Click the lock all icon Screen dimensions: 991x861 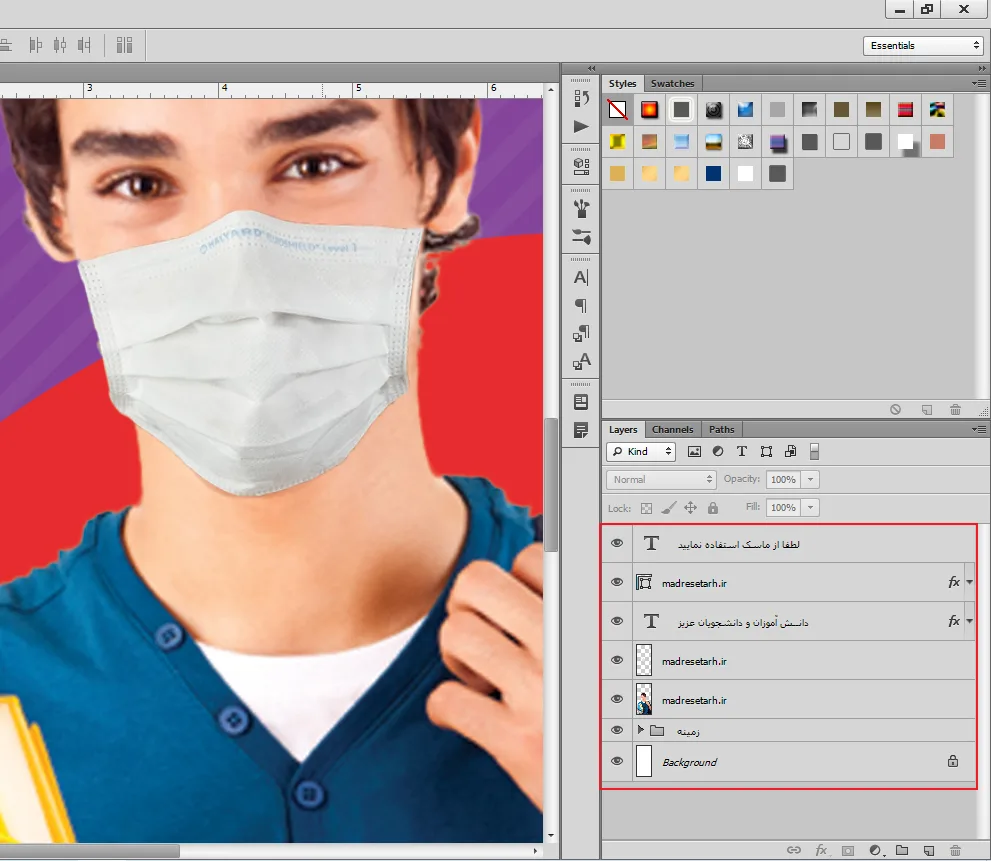coord(713,508)
